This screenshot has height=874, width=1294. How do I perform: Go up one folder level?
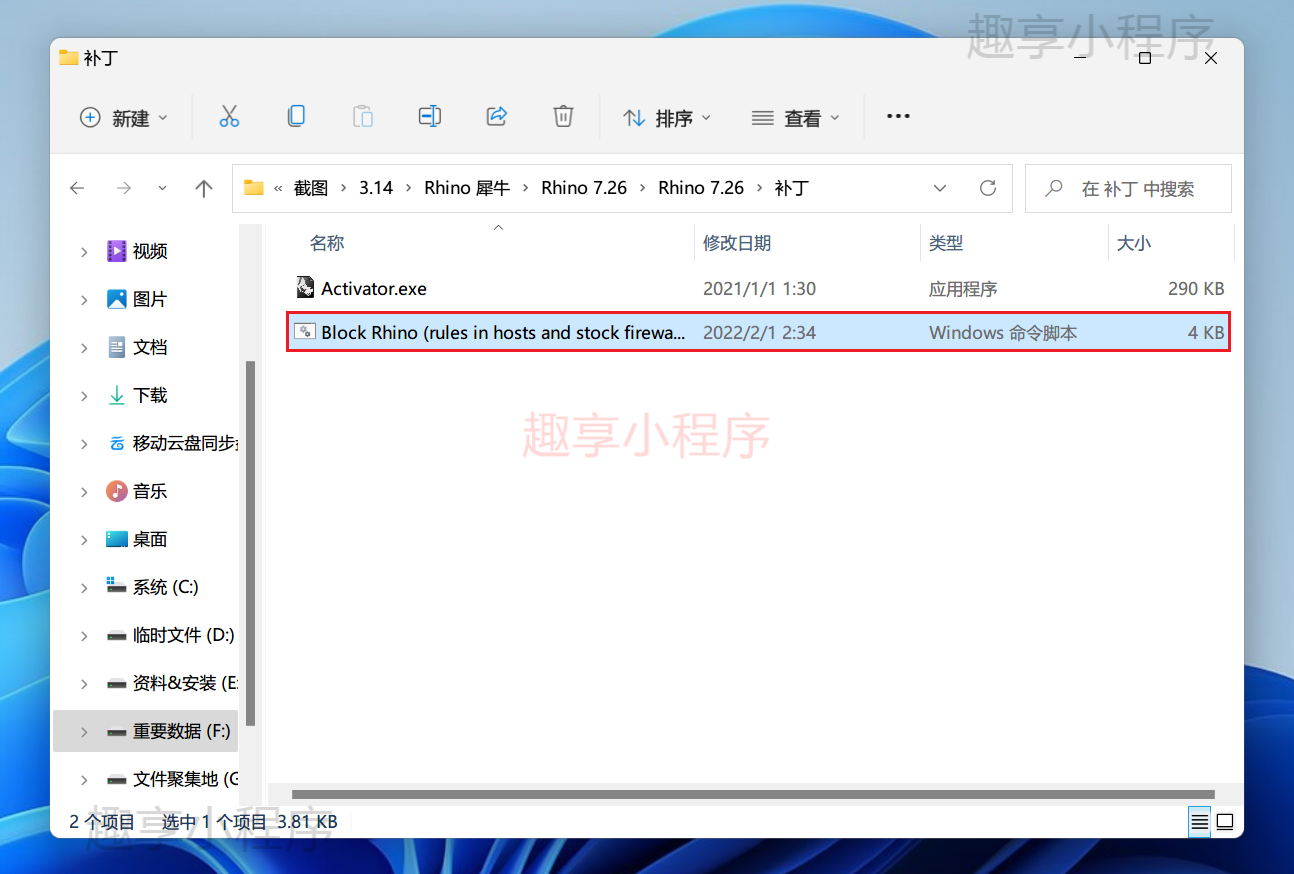[x=204, y=188]
